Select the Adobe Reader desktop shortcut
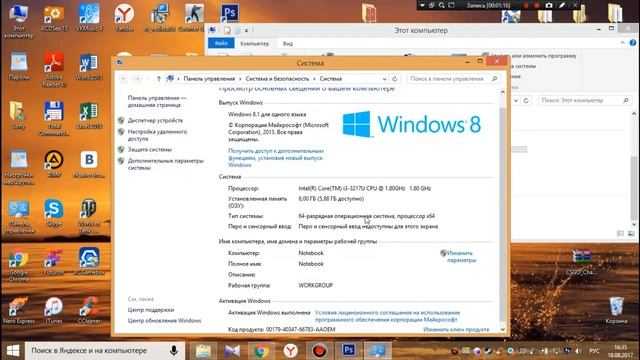The width and height of the screenshot is (640, 360). tap(54, 69)
